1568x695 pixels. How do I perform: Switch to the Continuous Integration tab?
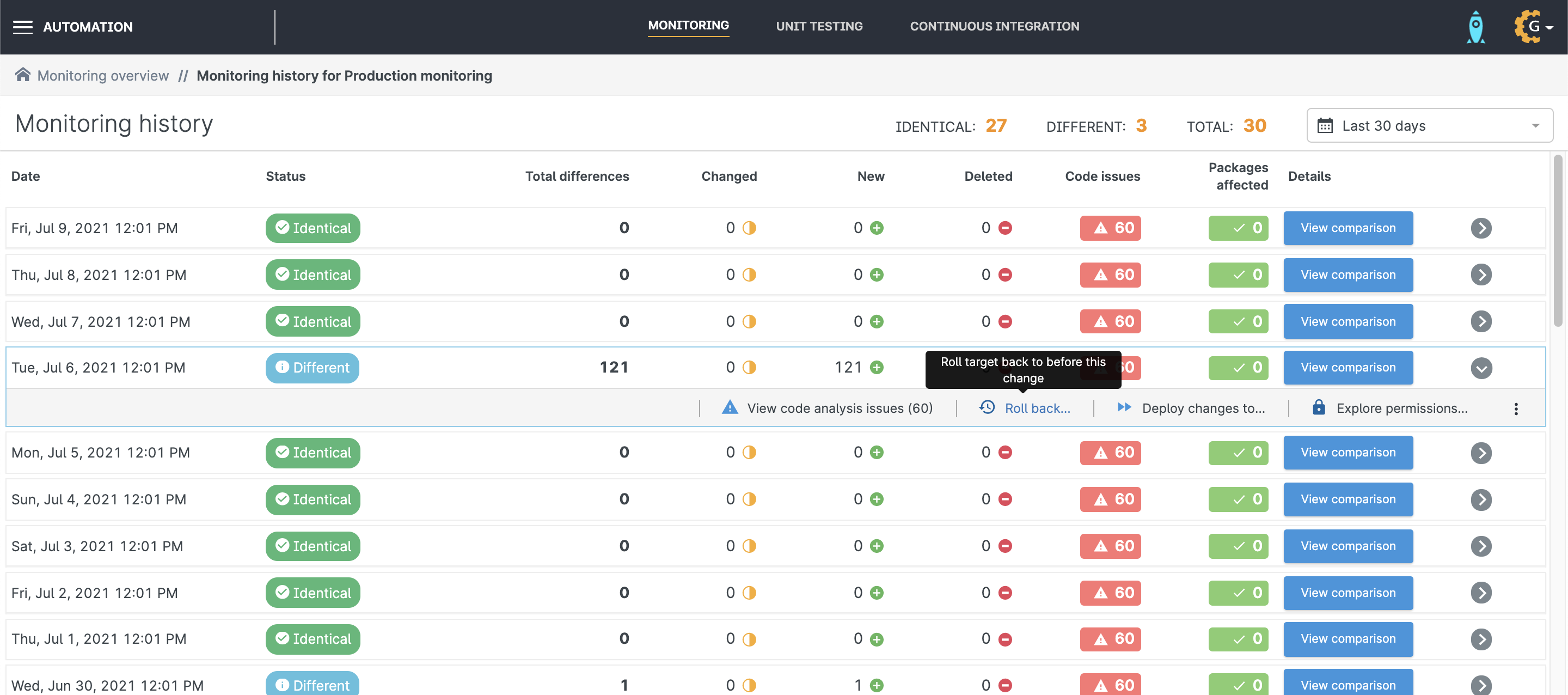point(994,26)
